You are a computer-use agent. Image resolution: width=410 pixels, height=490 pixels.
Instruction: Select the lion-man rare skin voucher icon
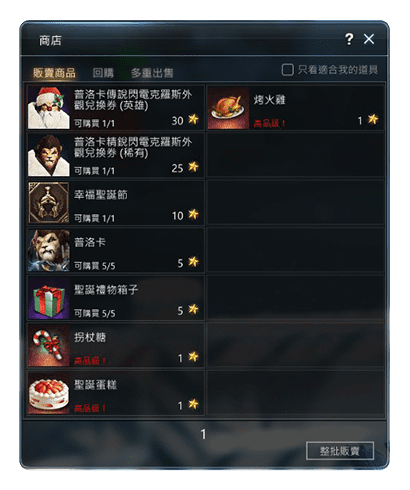coord(49,155)
